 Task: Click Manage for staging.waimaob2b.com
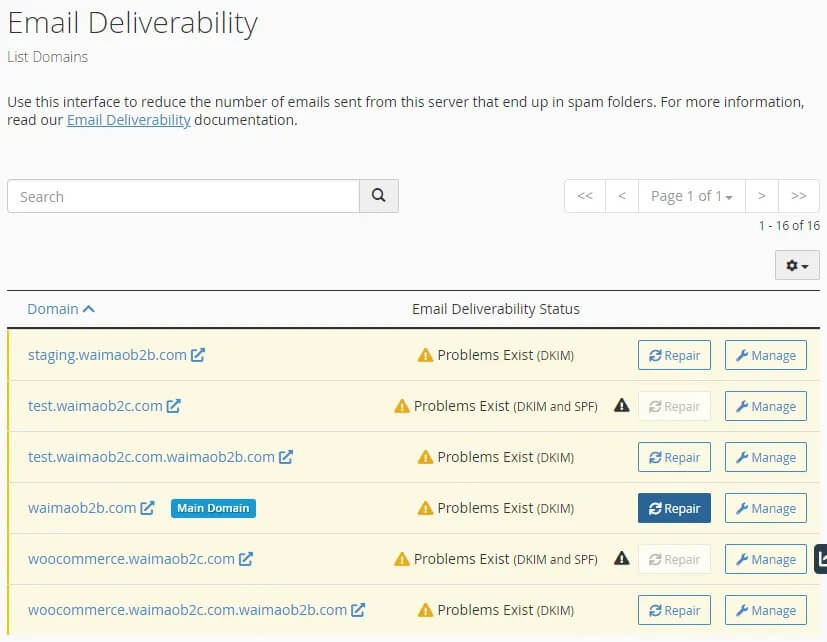pos(765,354)
